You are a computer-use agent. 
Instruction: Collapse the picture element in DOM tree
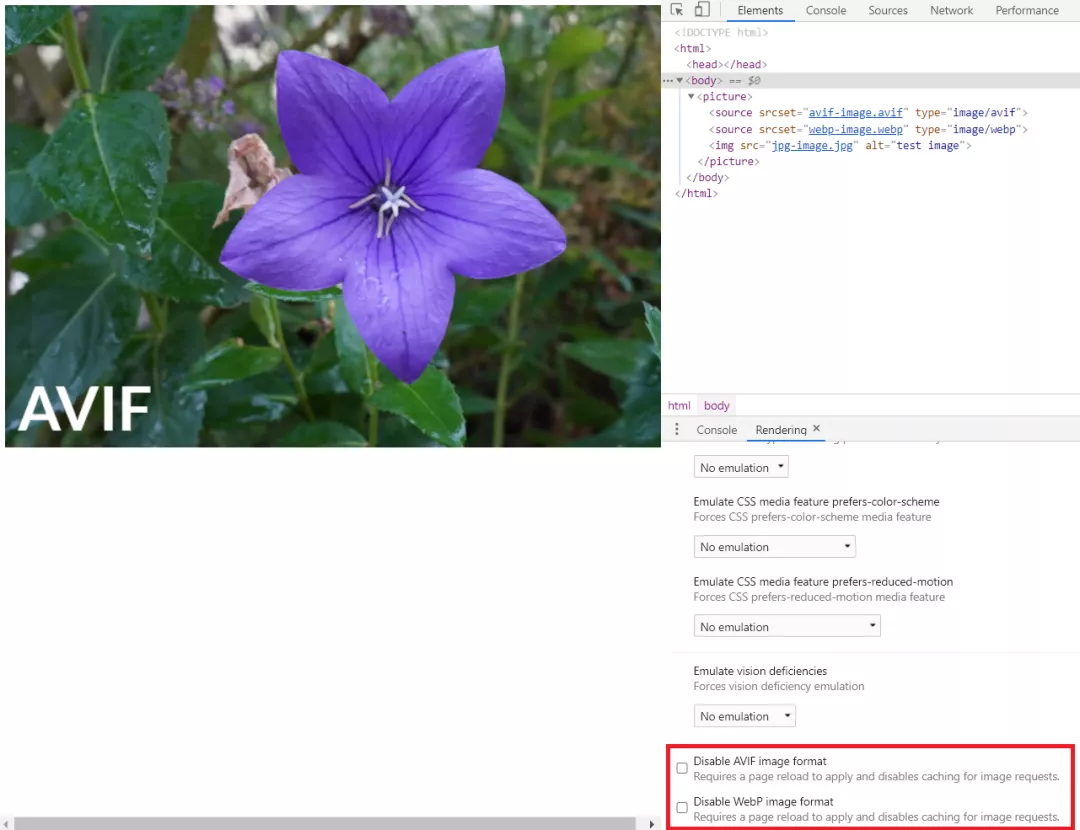pos(691,96)
